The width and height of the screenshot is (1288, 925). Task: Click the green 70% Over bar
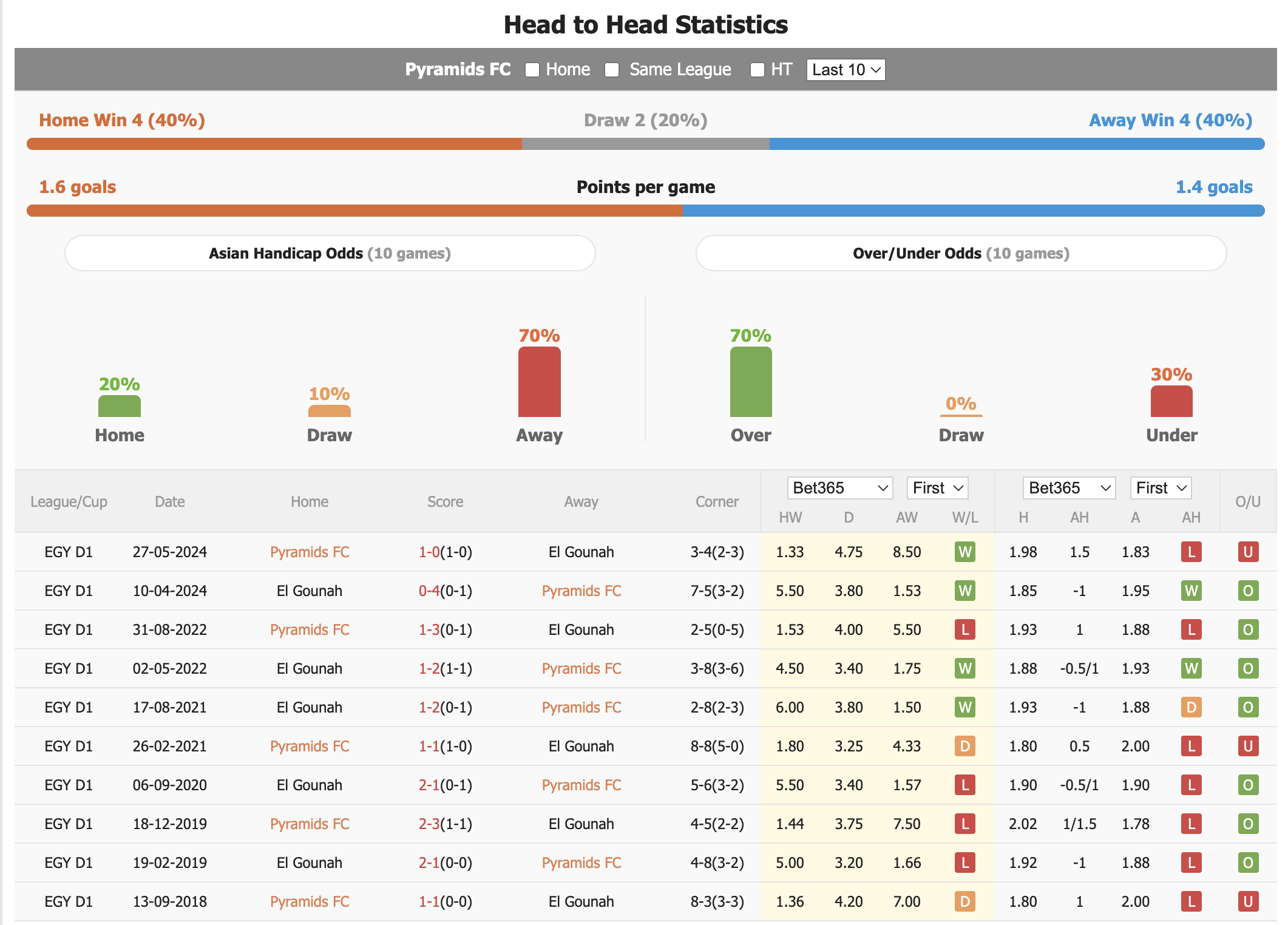[x=751, y=382]
